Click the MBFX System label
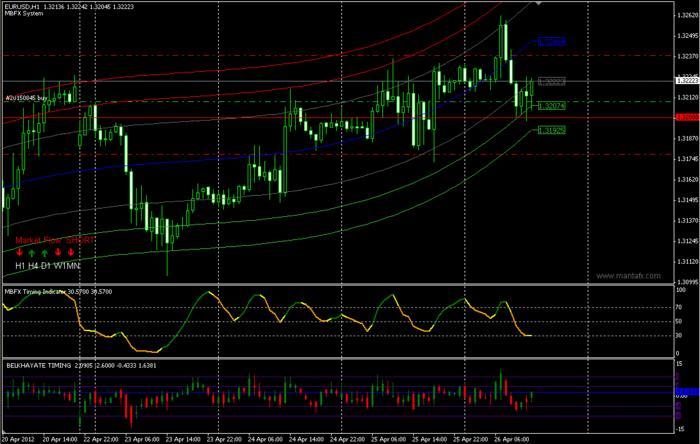700x444 pixels. pos(24,13)
